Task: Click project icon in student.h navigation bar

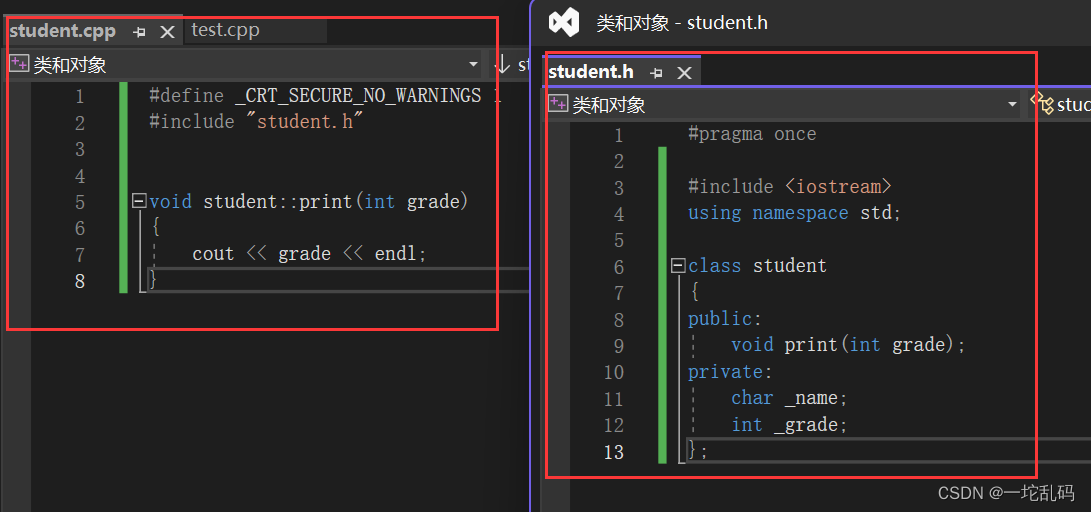Action: pos(557,104)
